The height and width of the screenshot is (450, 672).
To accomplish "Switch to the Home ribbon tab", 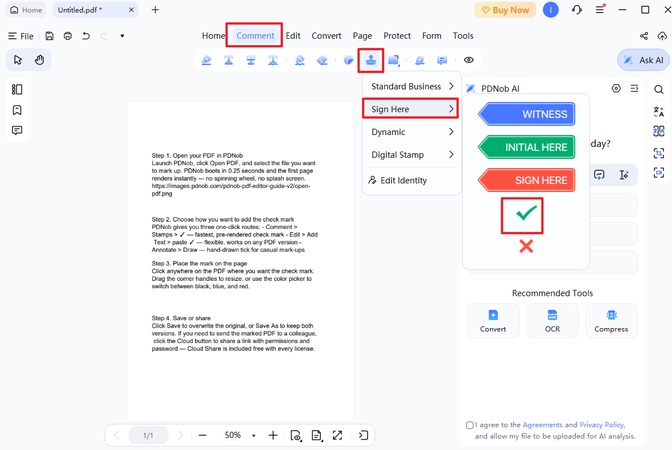I will click(x=213, y=36).
